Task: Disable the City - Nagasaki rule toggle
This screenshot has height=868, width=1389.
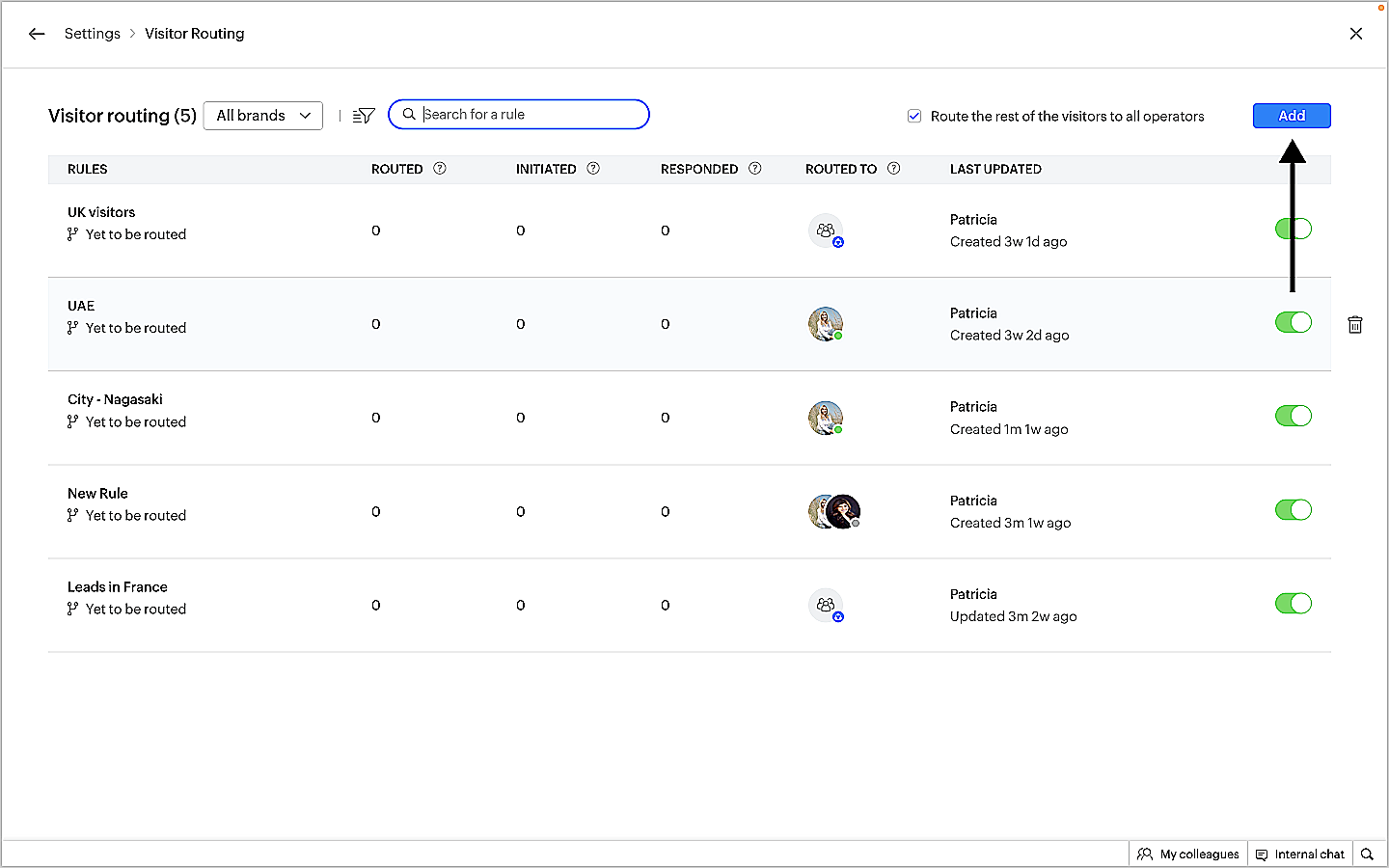Action: tap(1293, 416)
